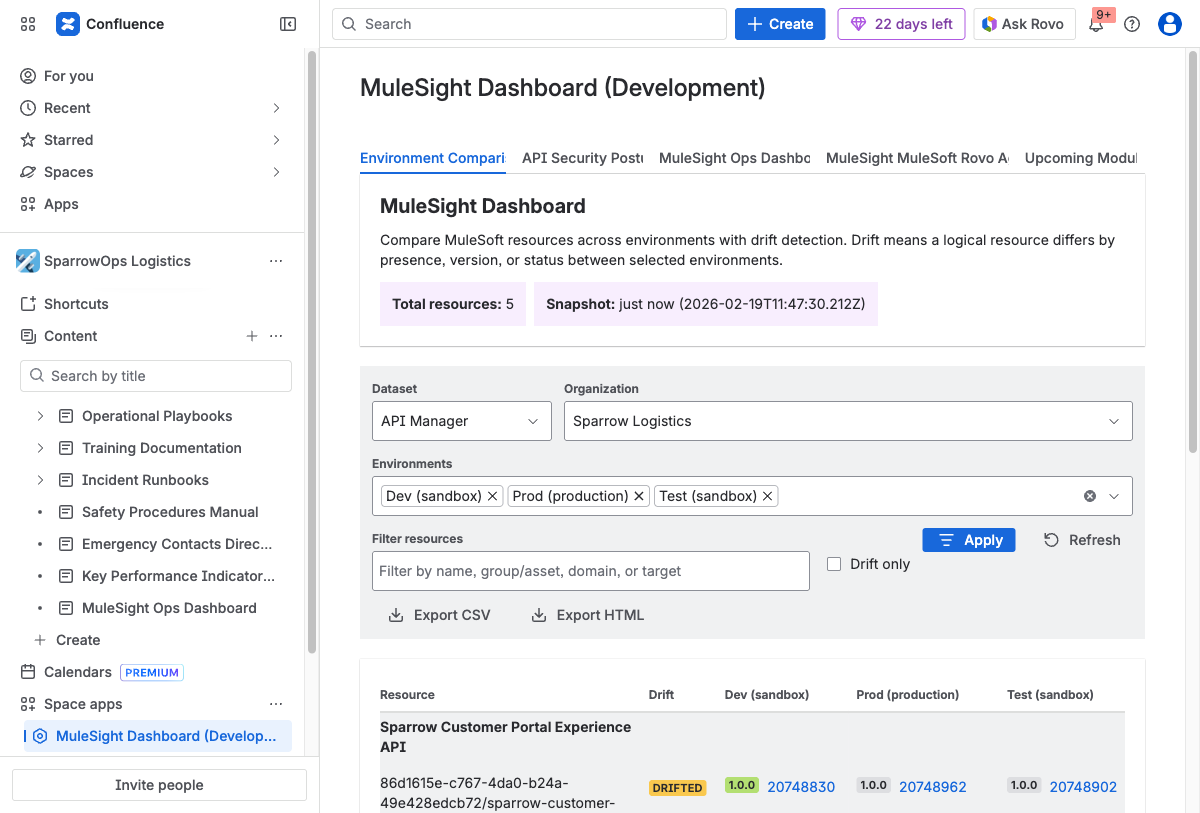This screenshot has width=1200, height=813.
Task: Open your profile avatar icon
Action: pyautogui.click(x=1169, y=23)
